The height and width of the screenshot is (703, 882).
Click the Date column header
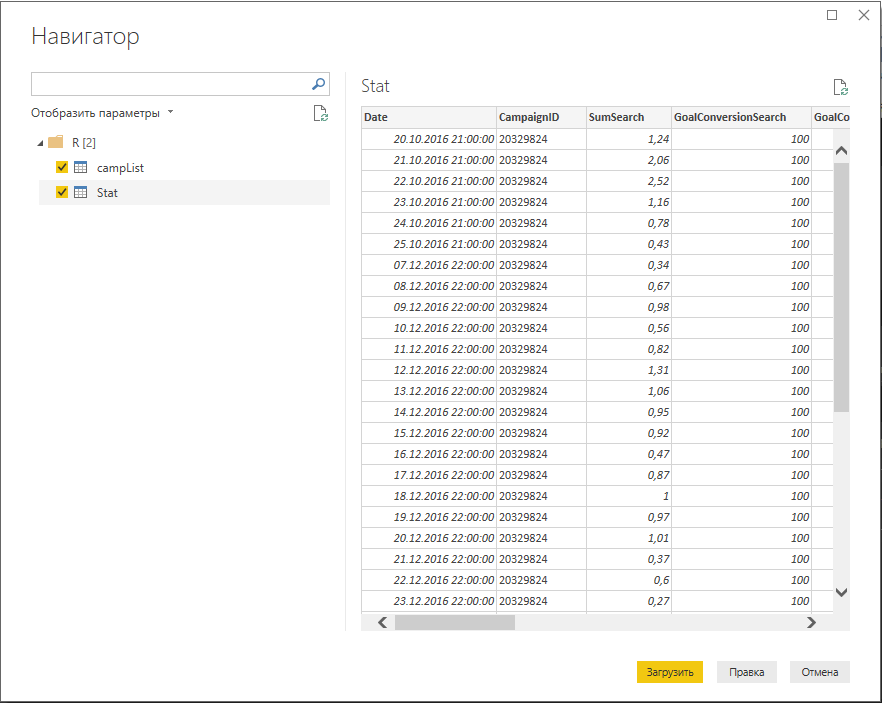429,117
